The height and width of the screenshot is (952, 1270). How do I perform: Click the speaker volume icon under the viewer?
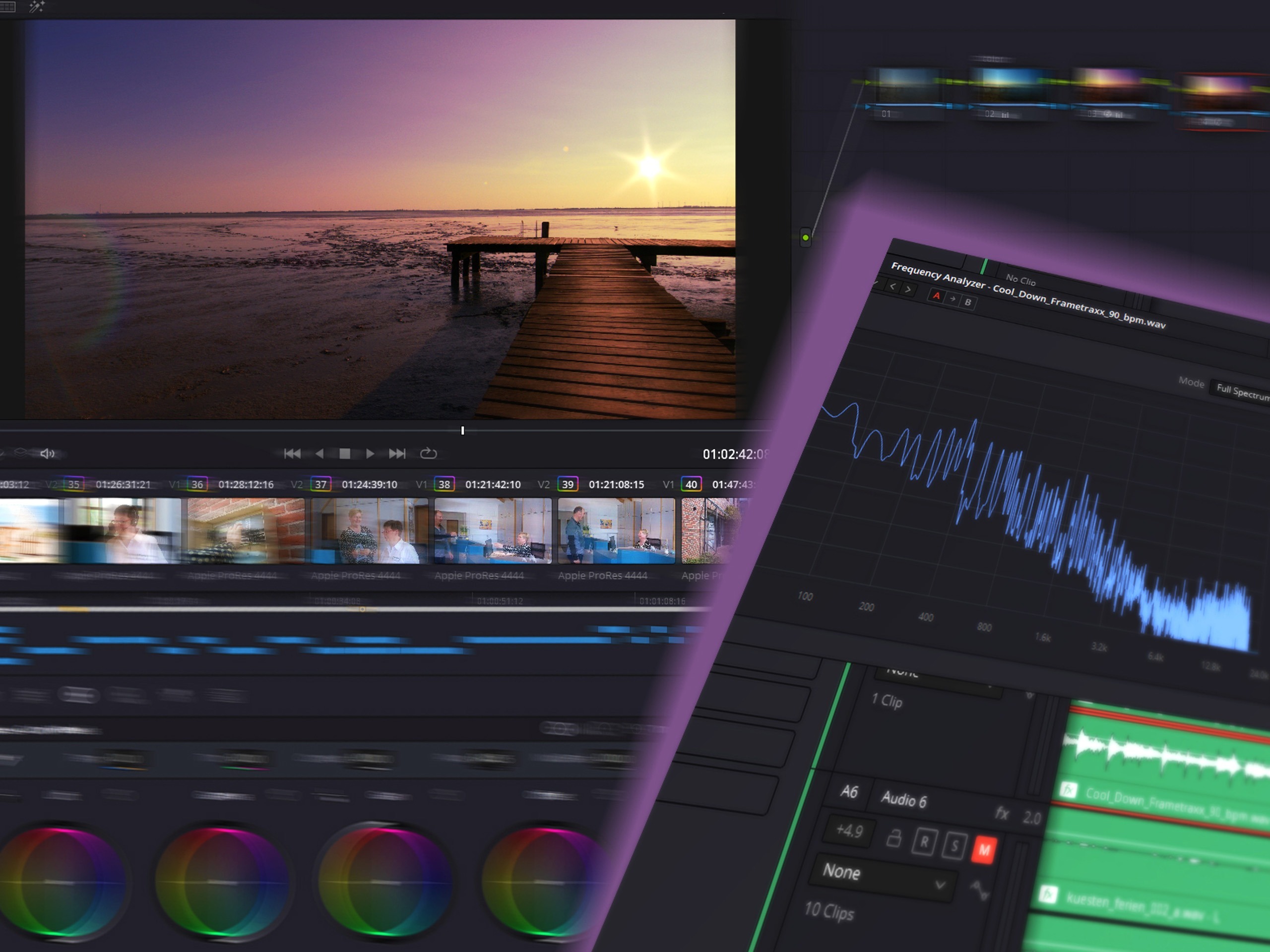(47, 453)
